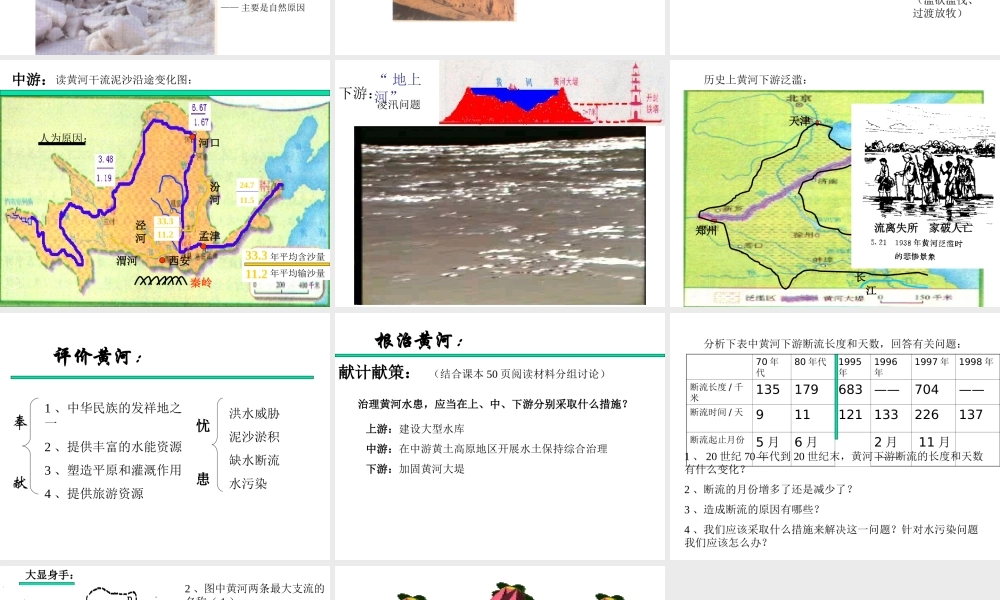Click line 提供丰富的水能资源

(x=113, y=447)
